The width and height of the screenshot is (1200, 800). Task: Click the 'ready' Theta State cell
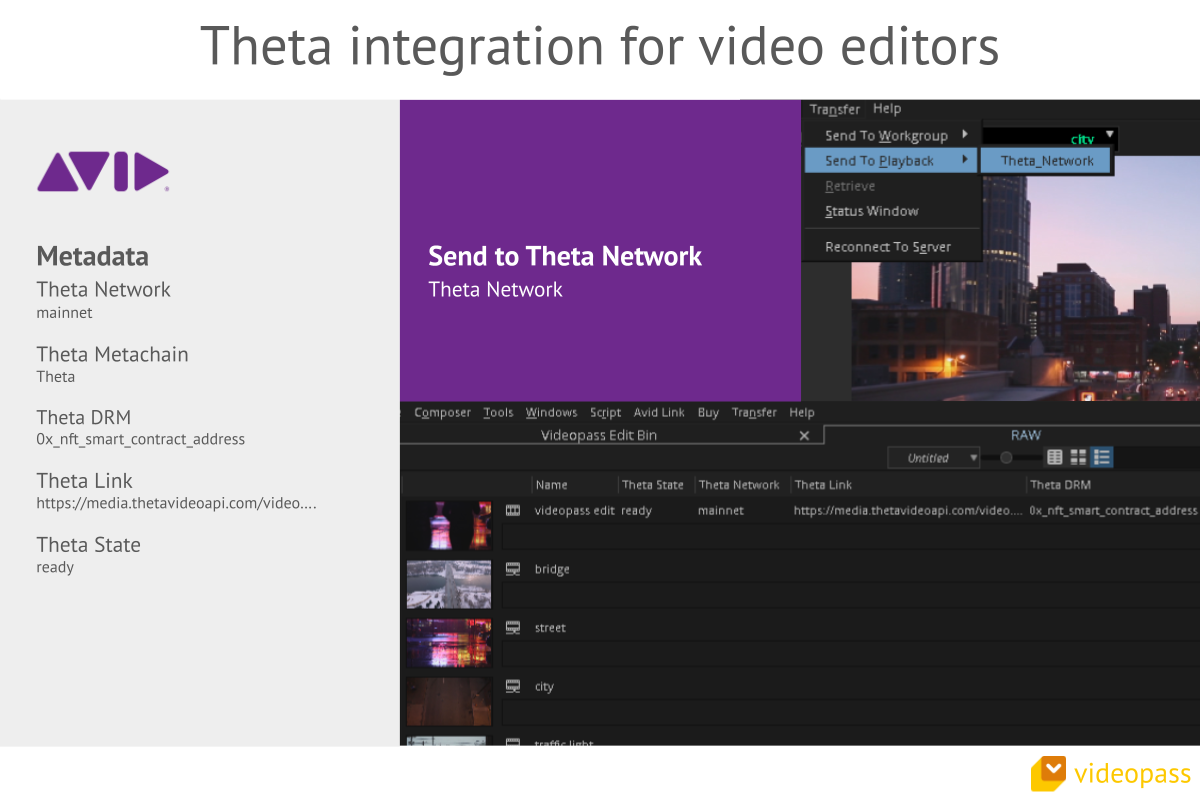coord(636,510)
